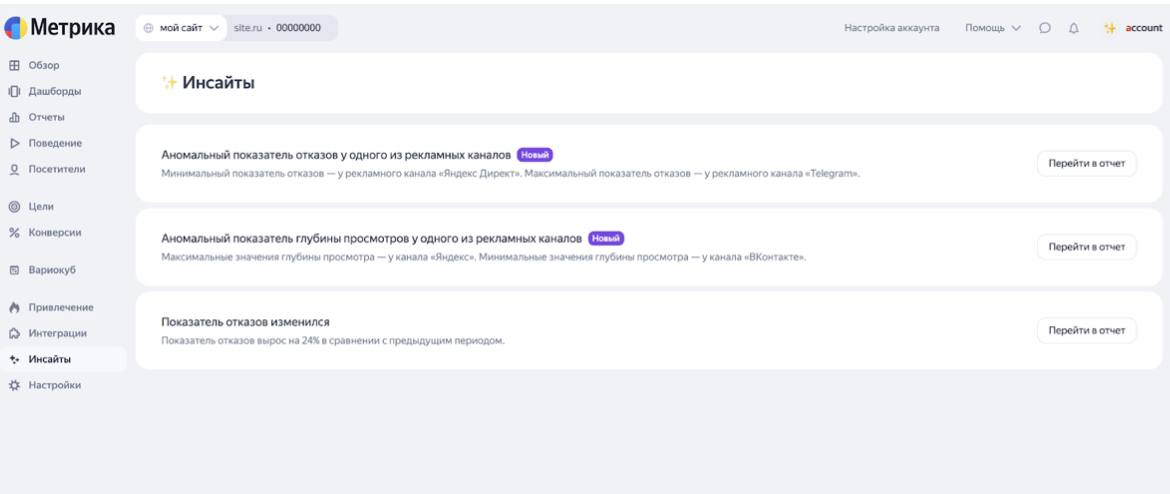The image size is (1170, 494).
Task: Click «Перейти в отчет» for view-depth anomaly insight
Action: [1086, 247]
